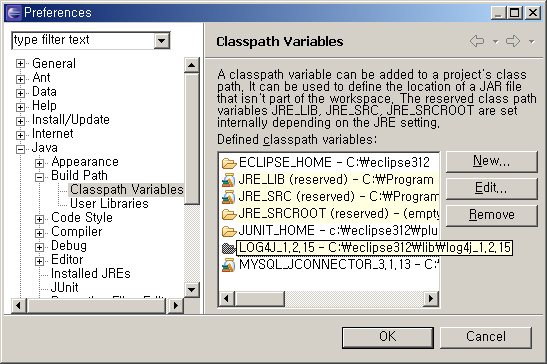
Task: Click the back navigation arrow icon
Action: coord(477,41)
